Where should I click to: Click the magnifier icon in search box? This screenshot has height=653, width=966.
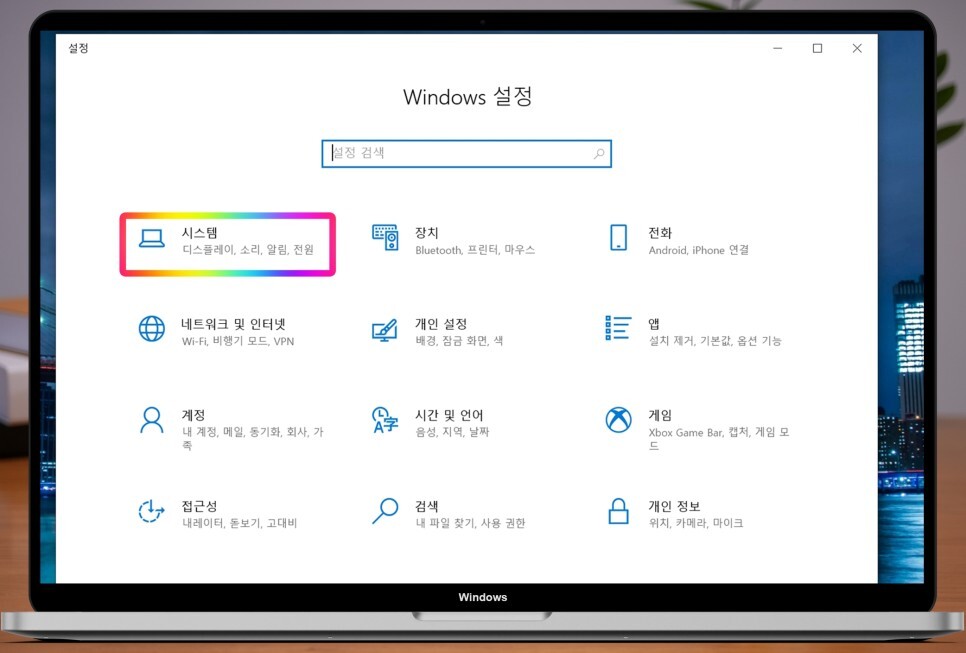(x=599, y=153)
